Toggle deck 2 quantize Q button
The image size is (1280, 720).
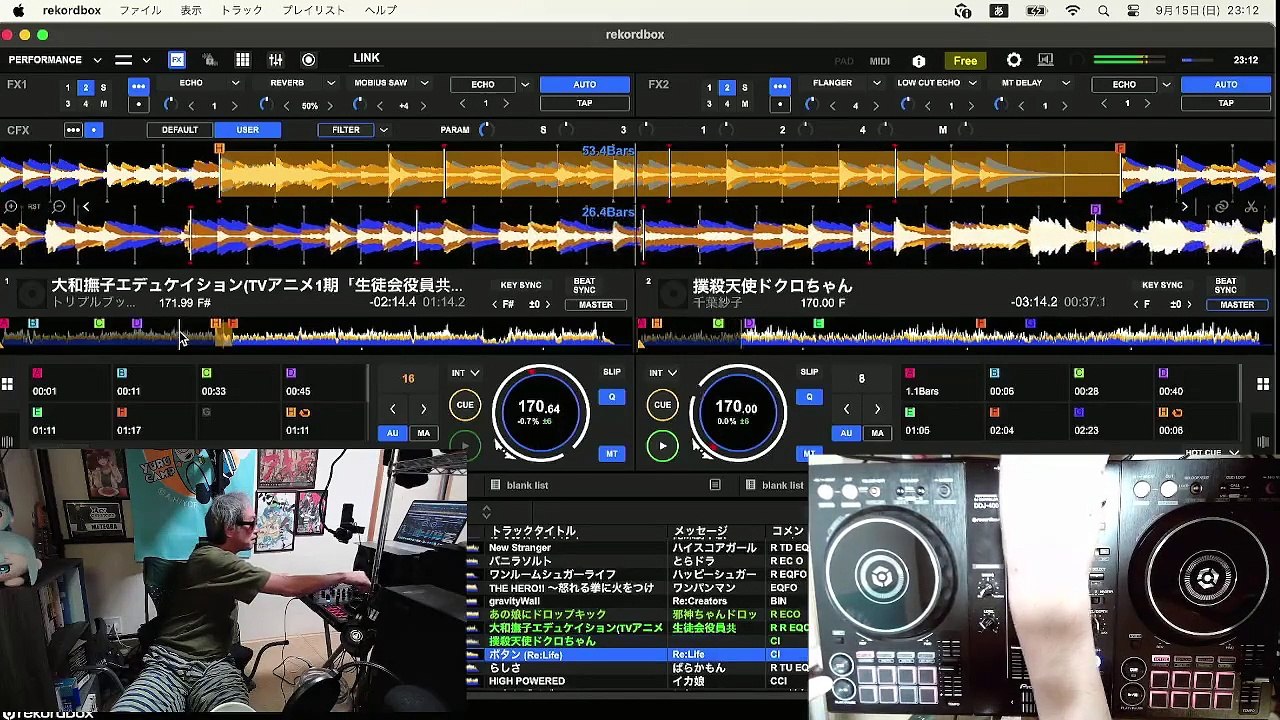click(809, 397)
